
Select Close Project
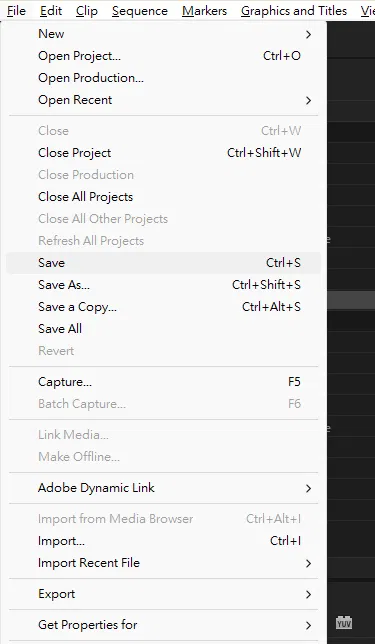tap(163, 153)
